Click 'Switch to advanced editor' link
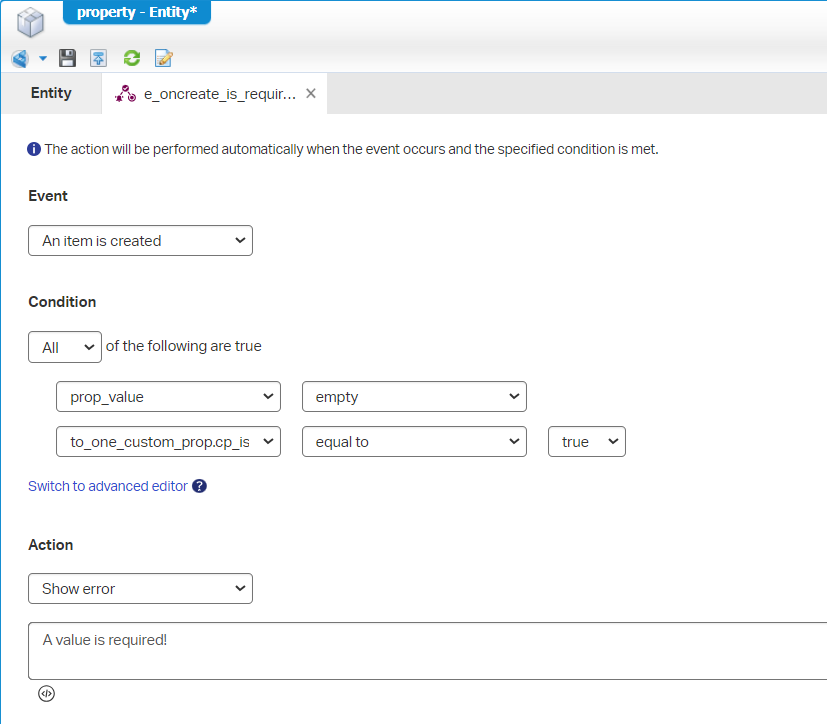The height and width of the screenshot is (724, 827). [108, 486]
